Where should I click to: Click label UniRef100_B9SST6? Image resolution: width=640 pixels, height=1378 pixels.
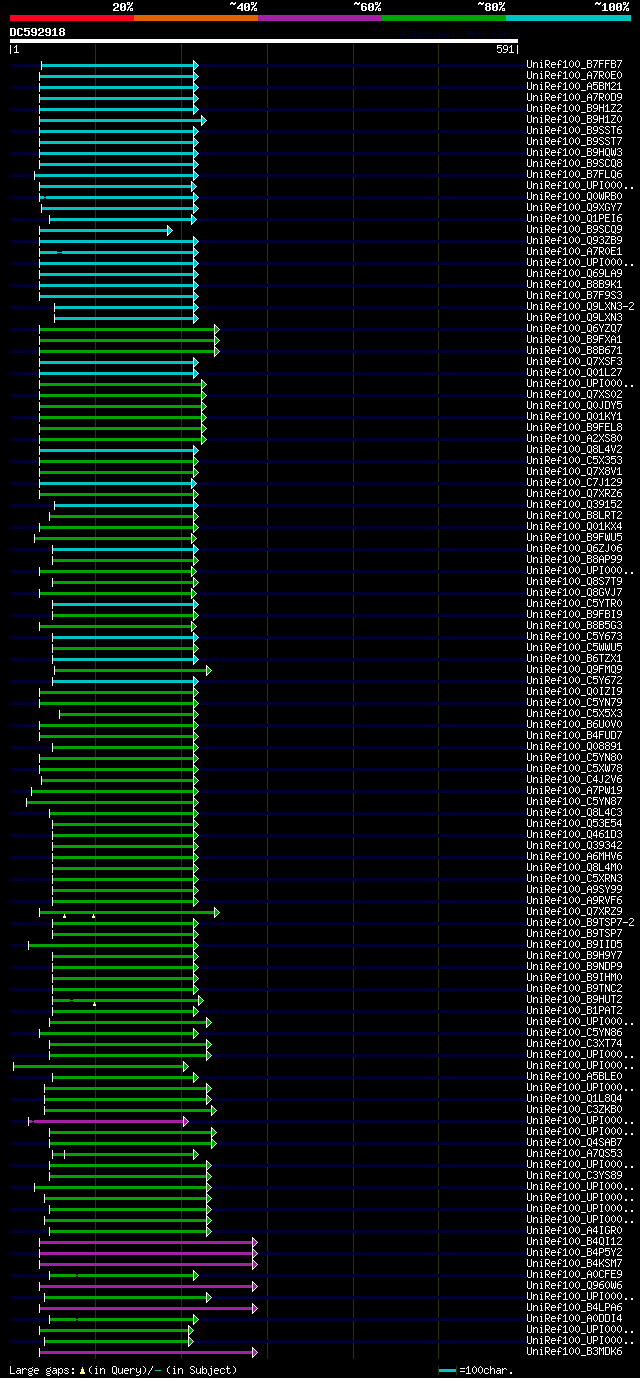coord(574,130)
